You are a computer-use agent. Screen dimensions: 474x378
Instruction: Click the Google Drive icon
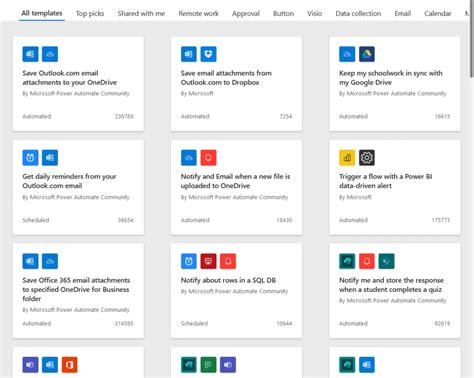tap(367, 54)
